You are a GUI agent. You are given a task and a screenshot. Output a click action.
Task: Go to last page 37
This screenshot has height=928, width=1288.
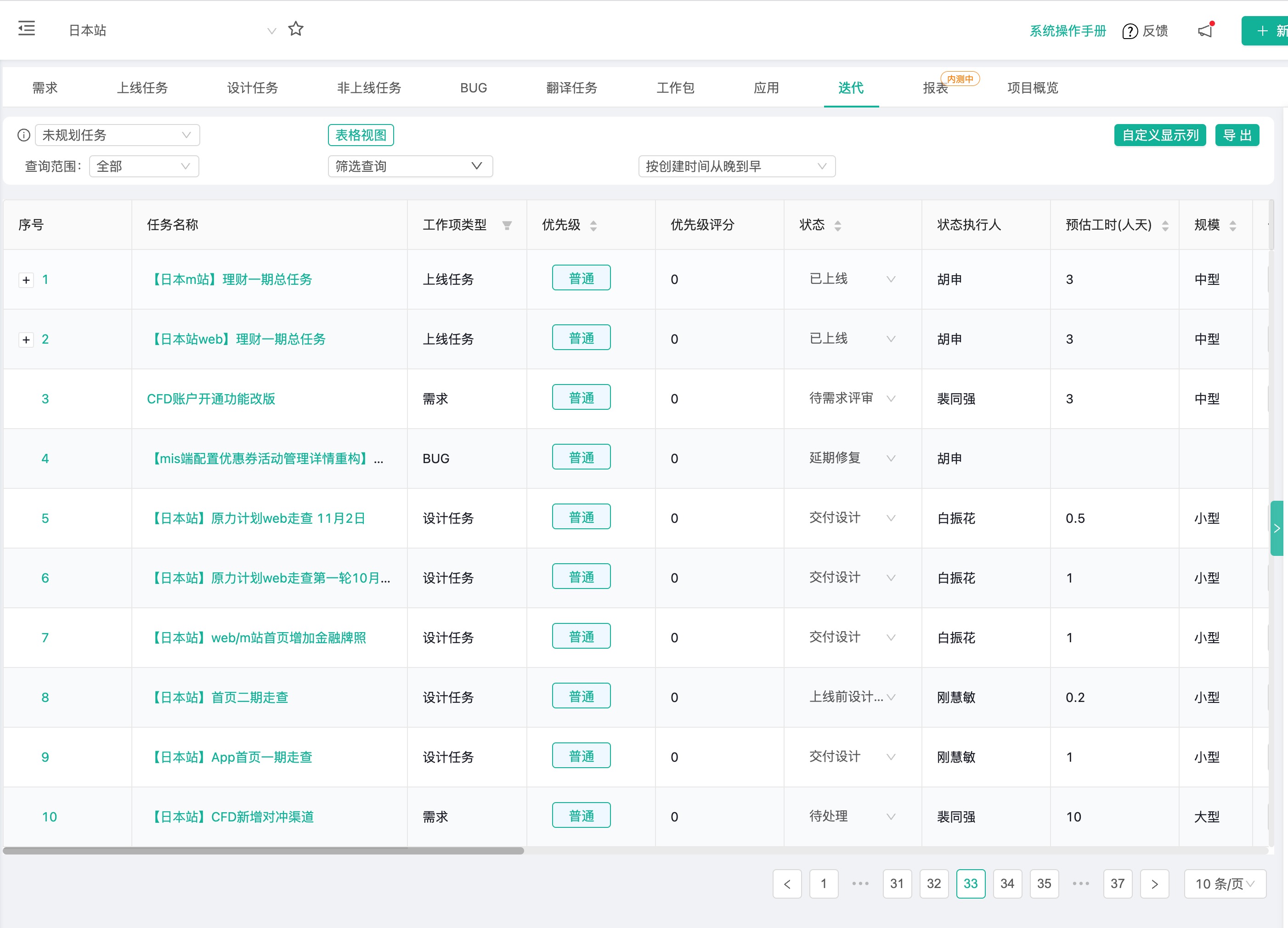pos(1118,884)
